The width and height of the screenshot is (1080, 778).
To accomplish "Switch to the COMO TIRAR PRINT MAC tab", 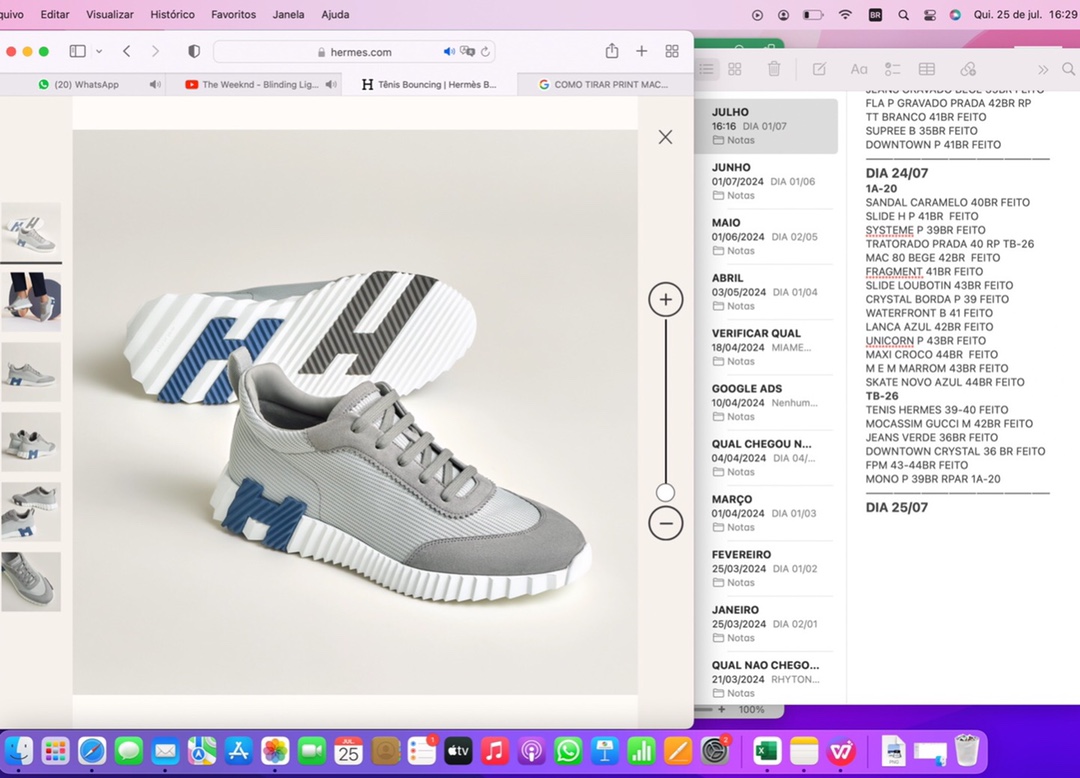I will point(606,85).
